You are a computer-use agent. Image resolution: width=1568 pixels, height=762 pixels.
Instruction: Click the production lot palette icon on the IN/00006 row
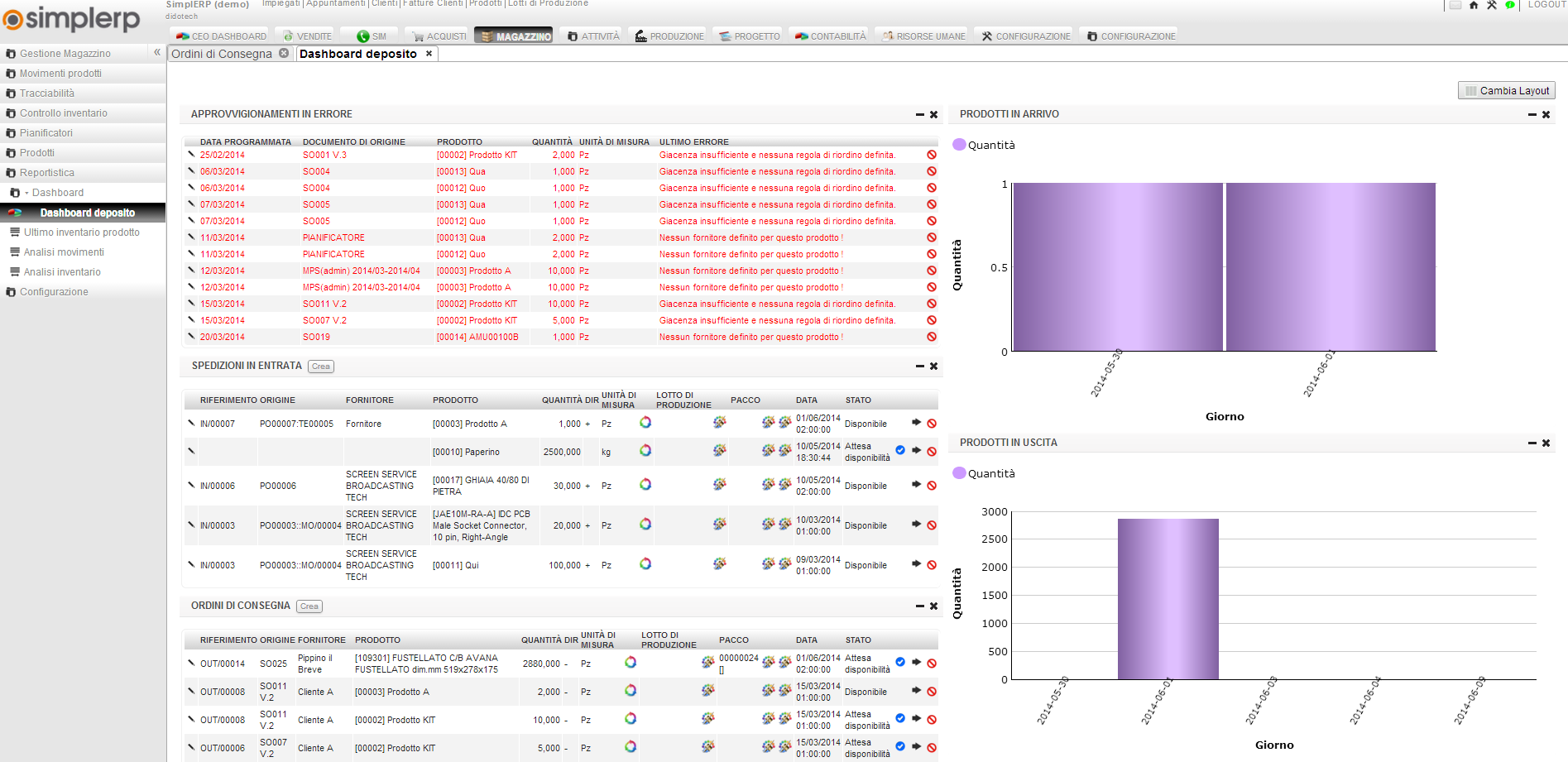720,484
